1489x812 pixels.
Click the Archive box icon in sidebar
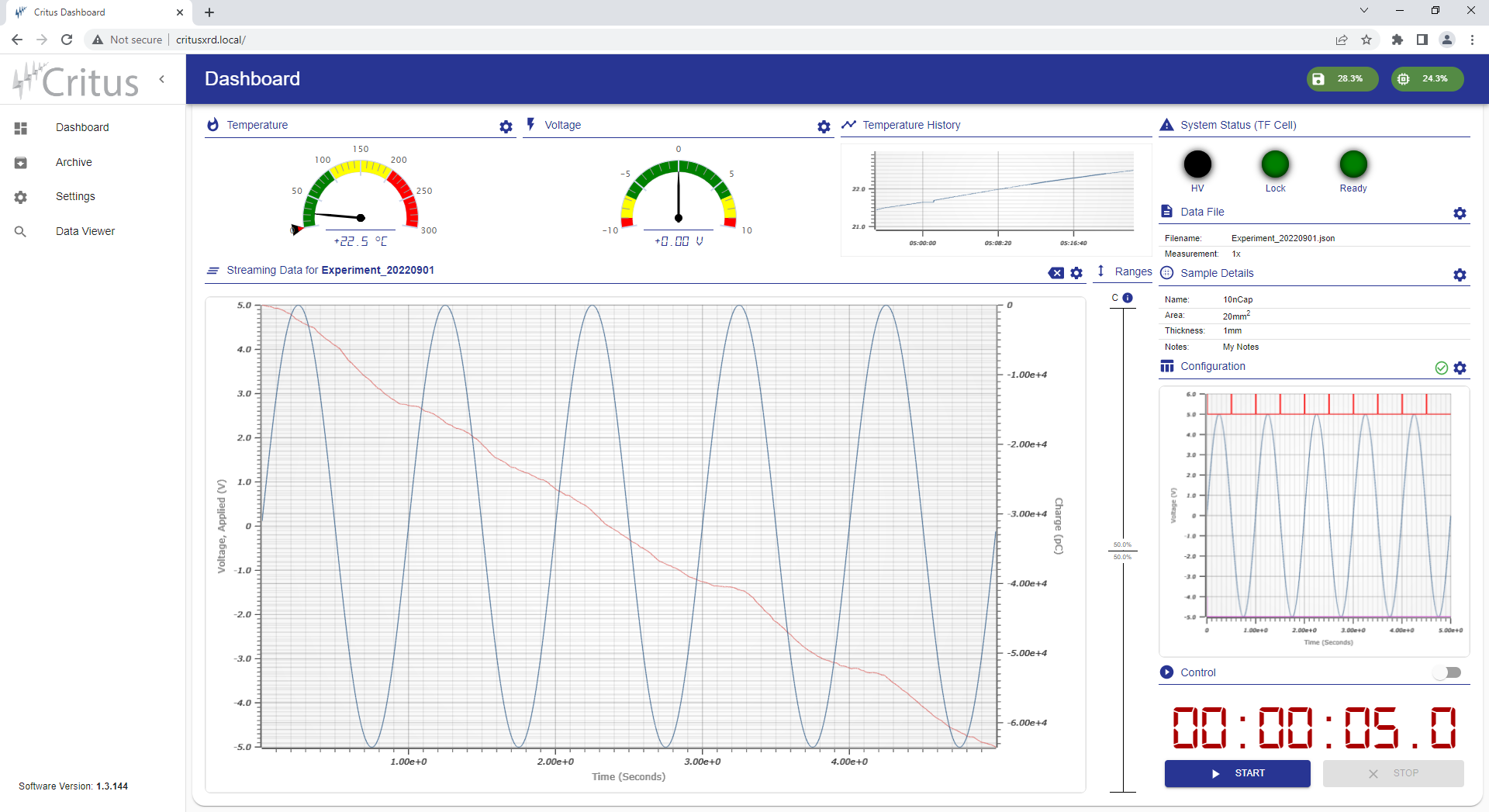click(x=21, y=163)
